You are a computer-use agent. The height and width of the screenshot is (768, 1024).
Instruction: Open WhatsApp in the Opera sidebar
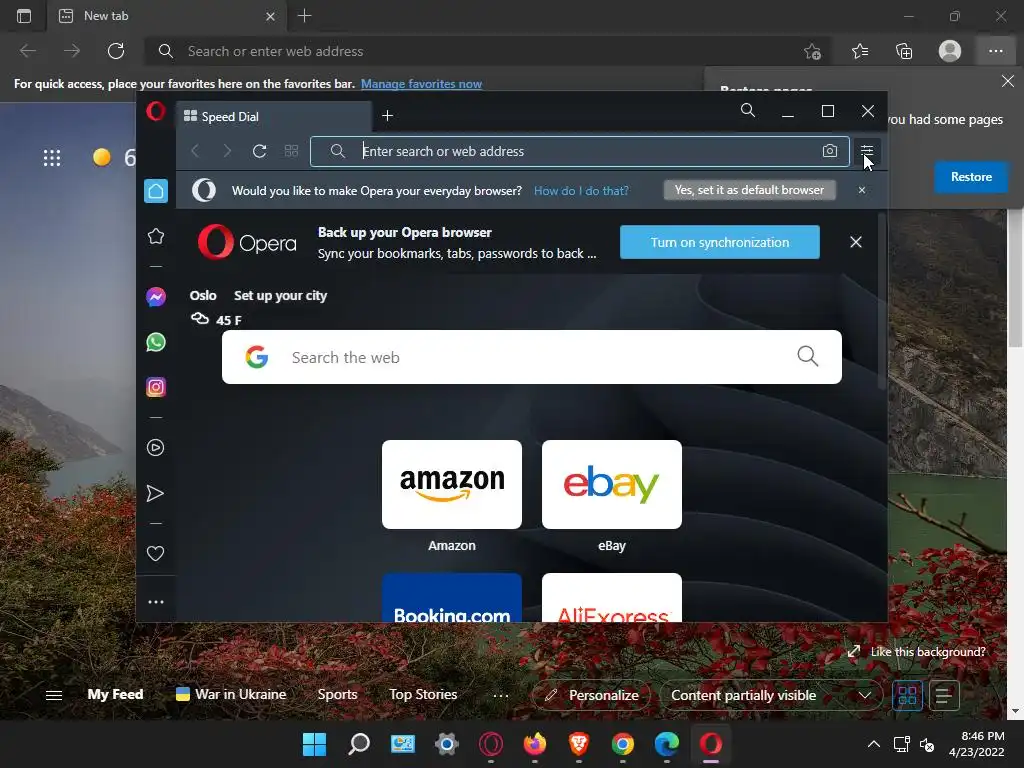click(155, 342)
